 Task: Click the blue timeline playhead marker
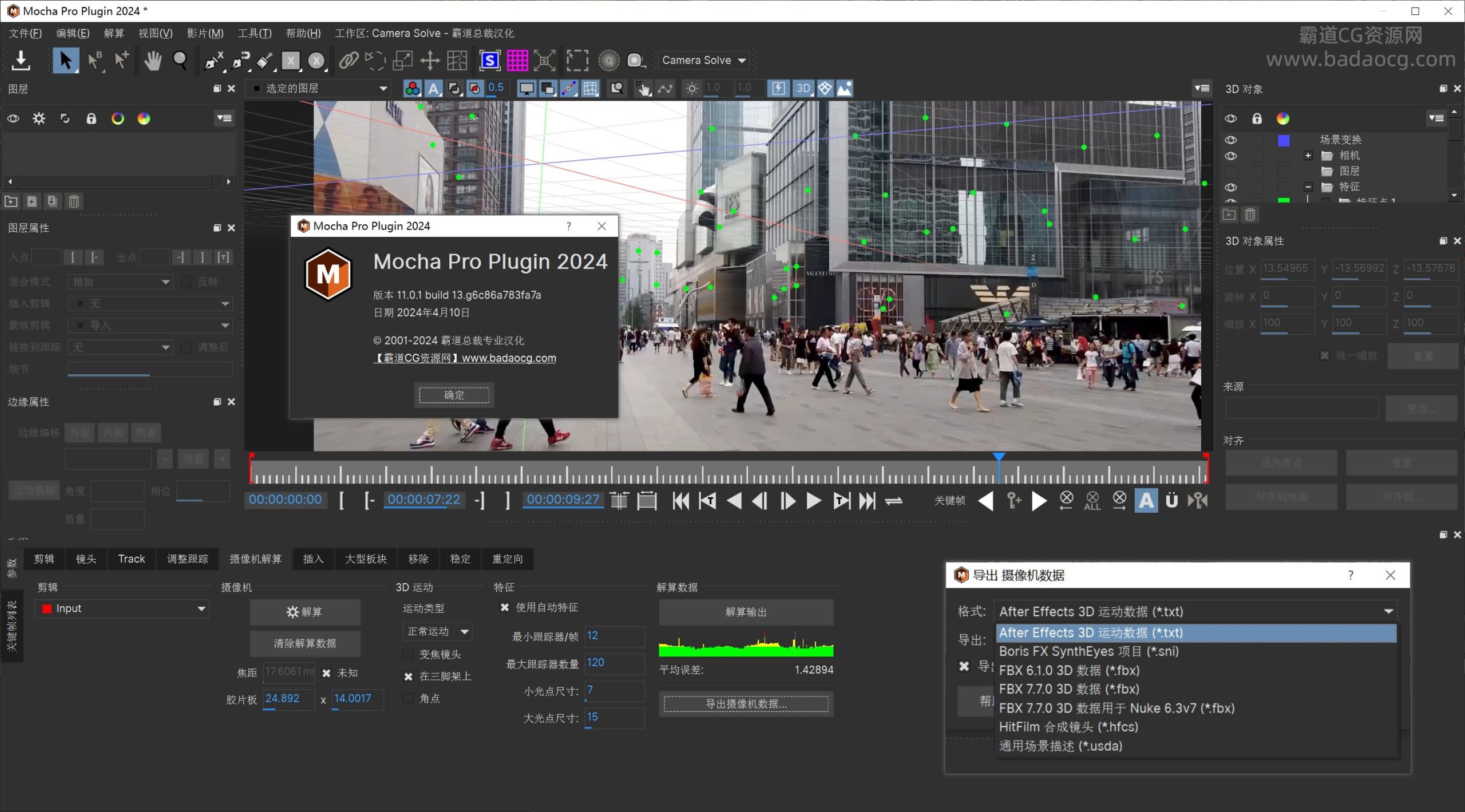[999, 457]
